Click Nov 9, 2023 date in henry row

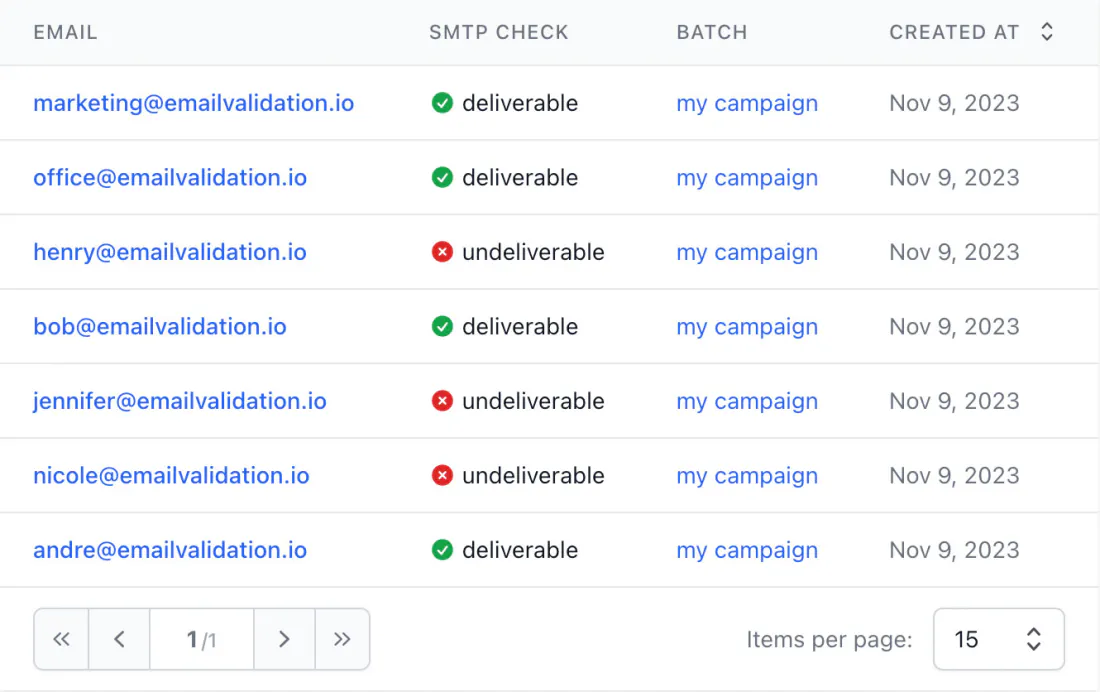coord(954,252)
